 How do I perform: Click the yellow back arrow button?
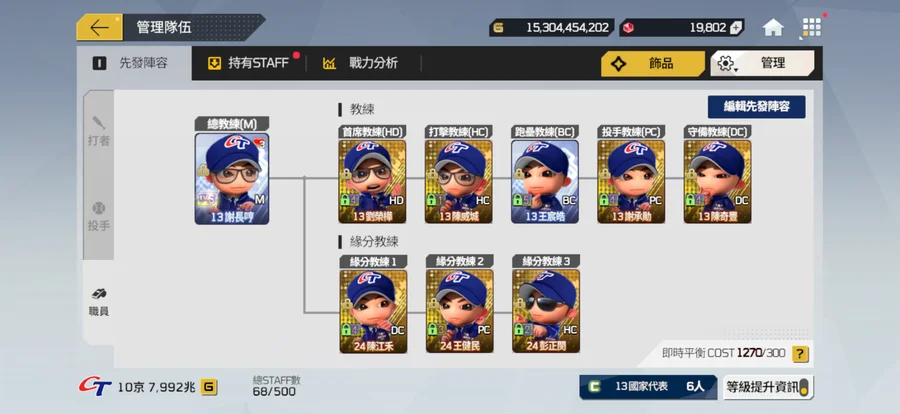(x=99, y=28)
